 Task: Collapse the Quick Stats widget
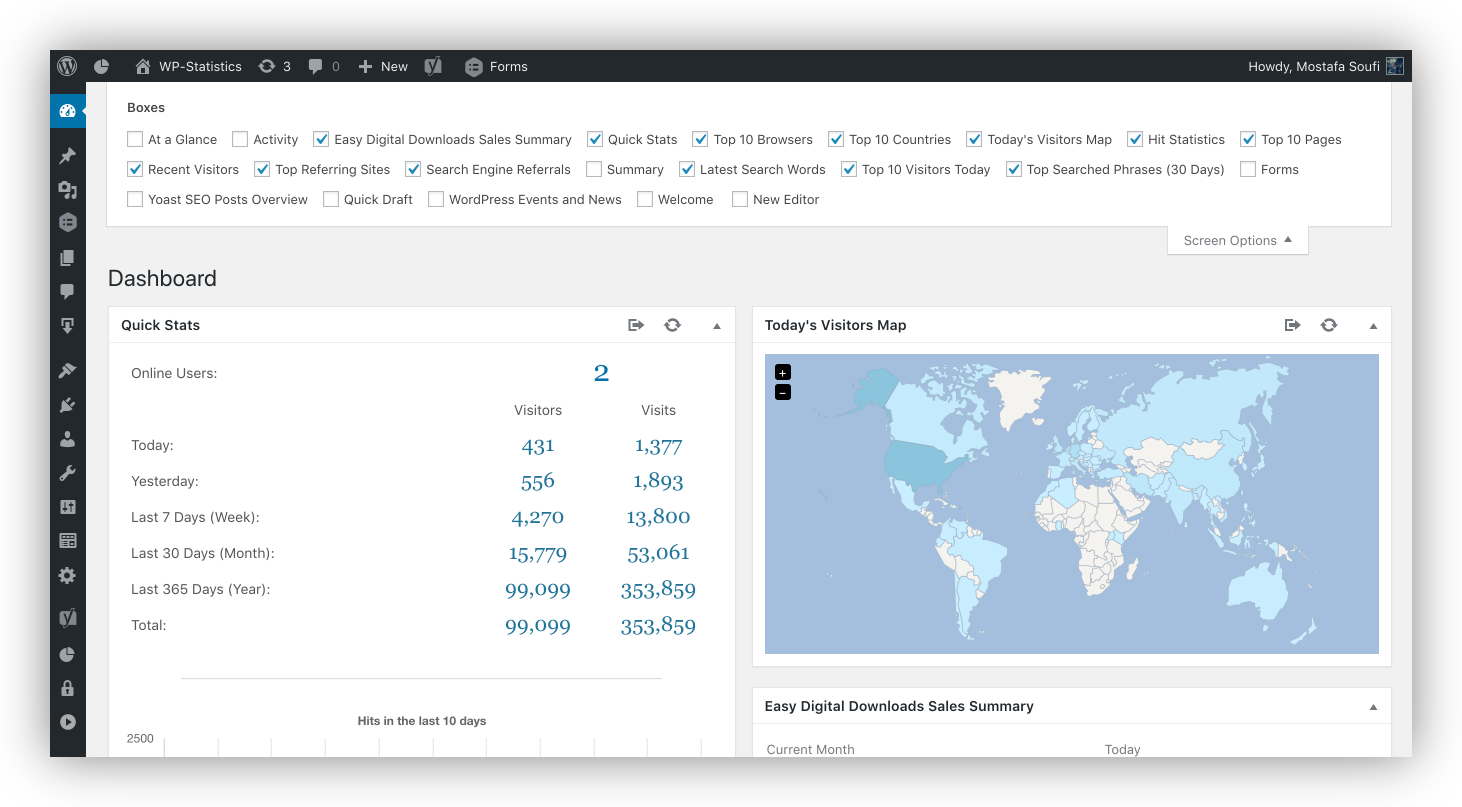[717, 326]
